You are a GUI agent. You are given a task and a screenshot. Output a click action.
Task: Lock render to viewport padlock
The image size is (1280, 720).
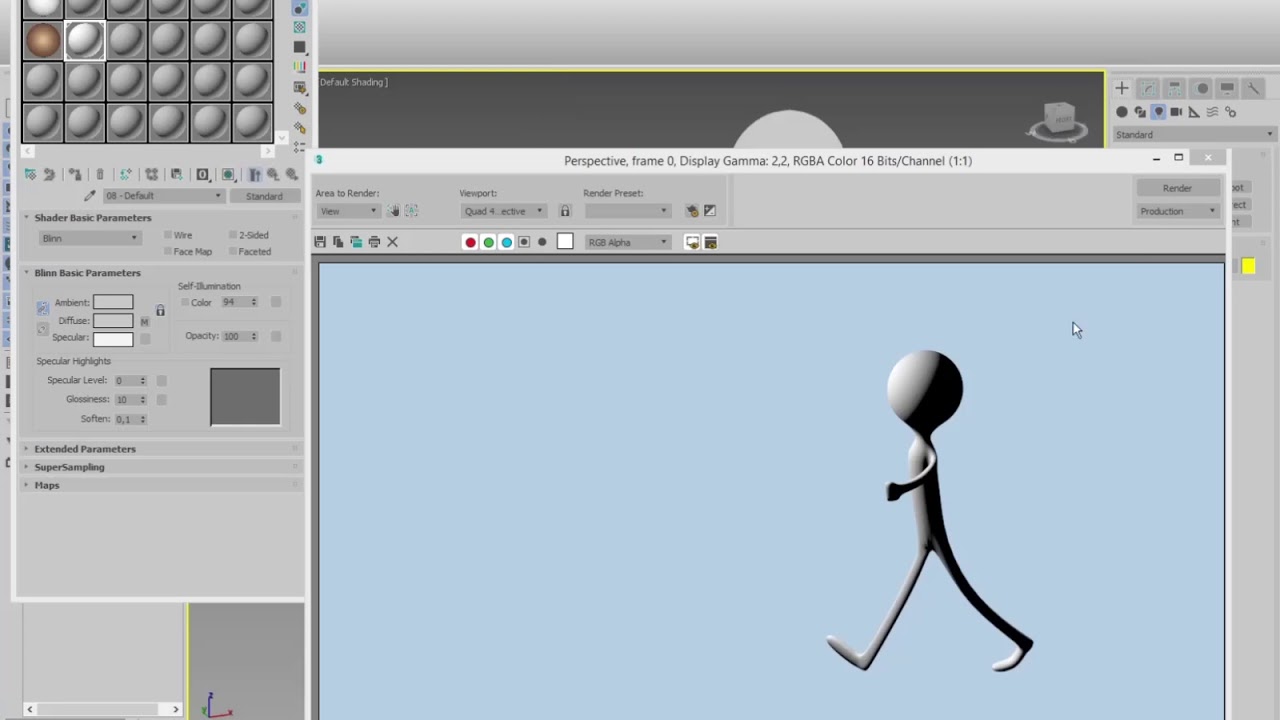pyautogui.click(x=565, y=211)
